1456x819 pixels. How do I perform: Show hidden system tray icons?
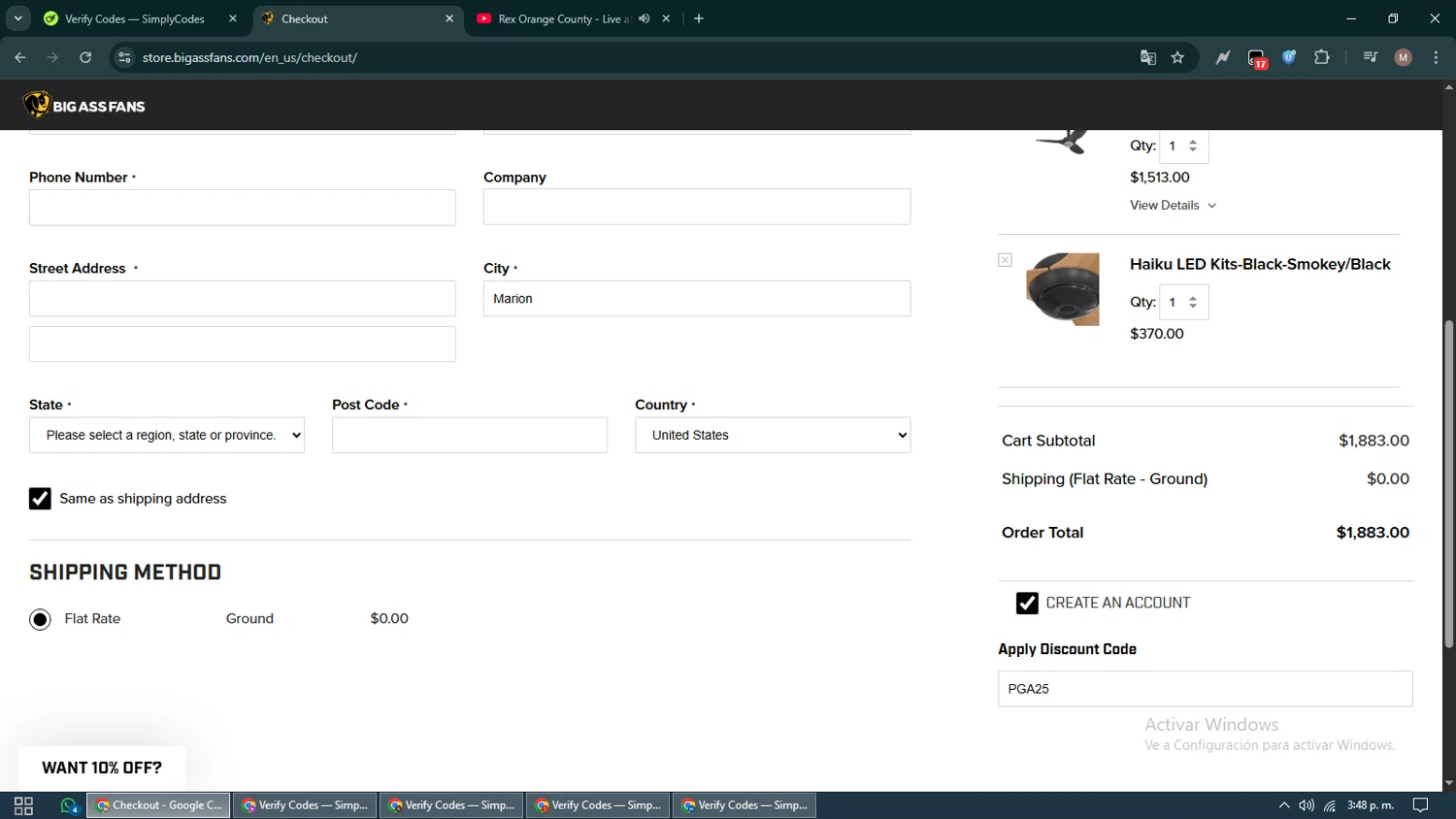[x=1283, y=805]
